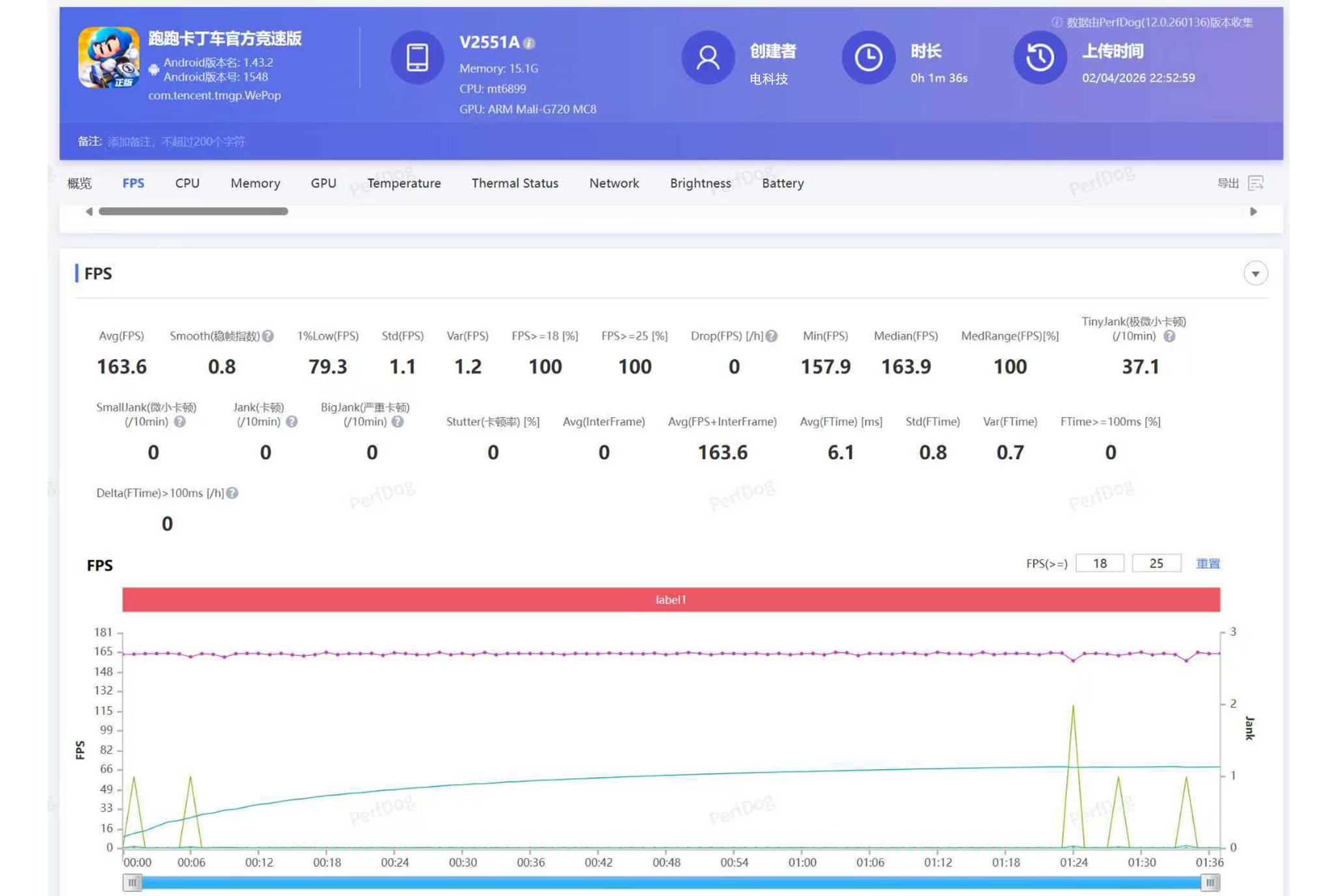Open the Battery tab

pos(782,183)
